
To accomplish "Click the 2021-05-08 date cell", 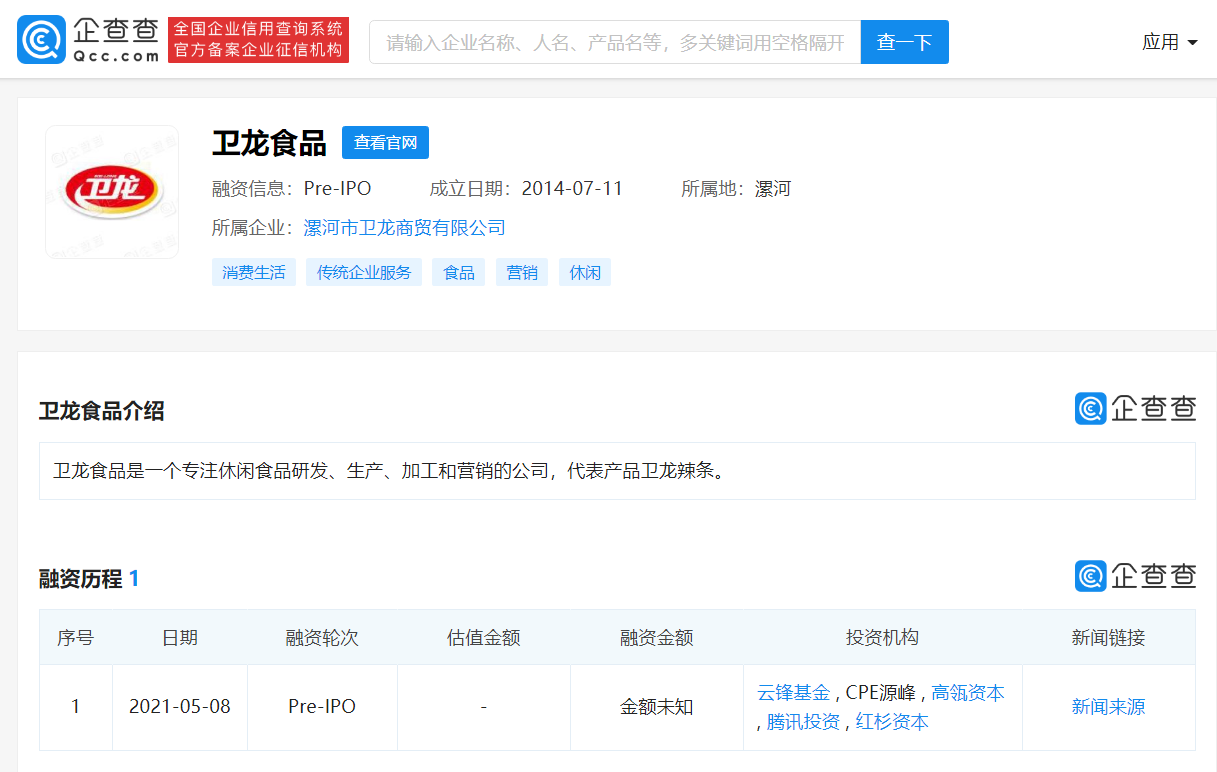I will point(180,707).
